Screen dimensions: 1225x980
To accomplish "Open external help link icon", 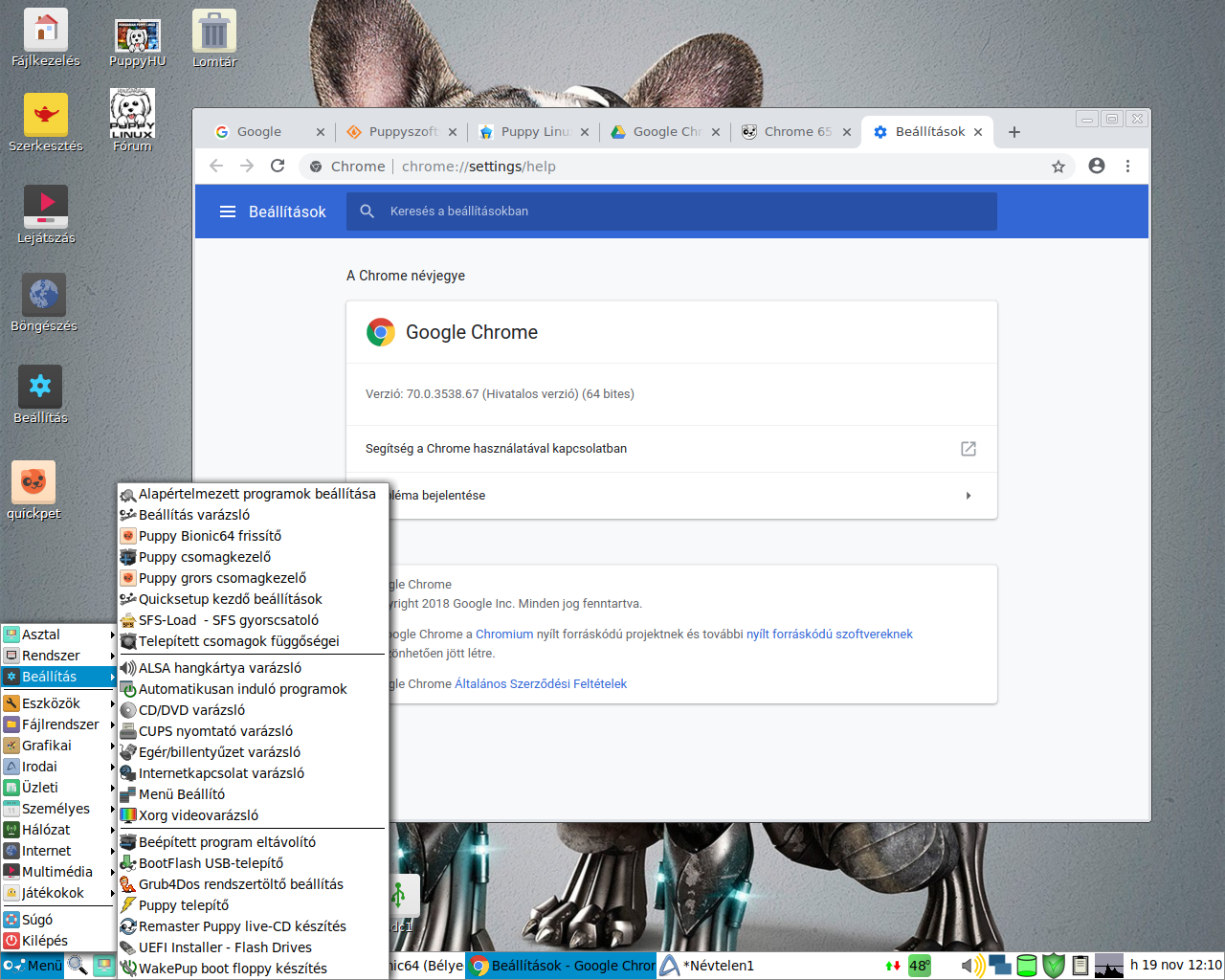I will (x=969, y=449).
